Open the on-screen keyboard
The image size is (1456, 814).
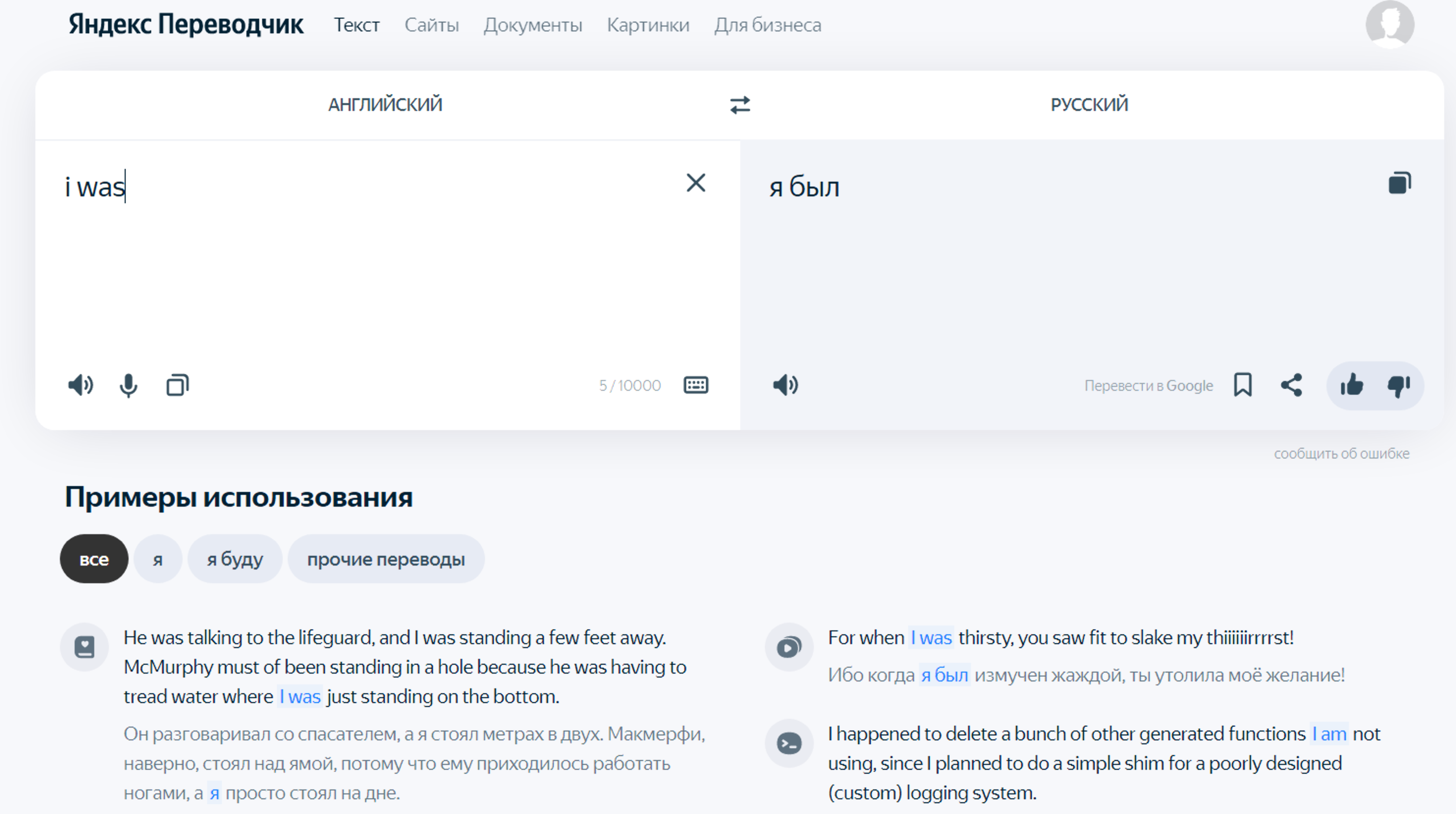point(696,385)
